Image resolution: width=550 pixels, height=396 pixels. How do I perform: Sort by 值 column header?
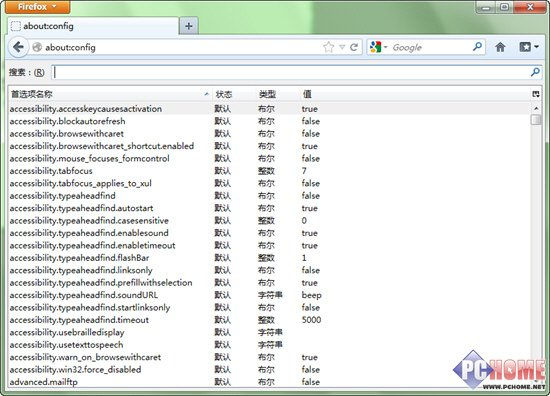(x=415, y=94)
